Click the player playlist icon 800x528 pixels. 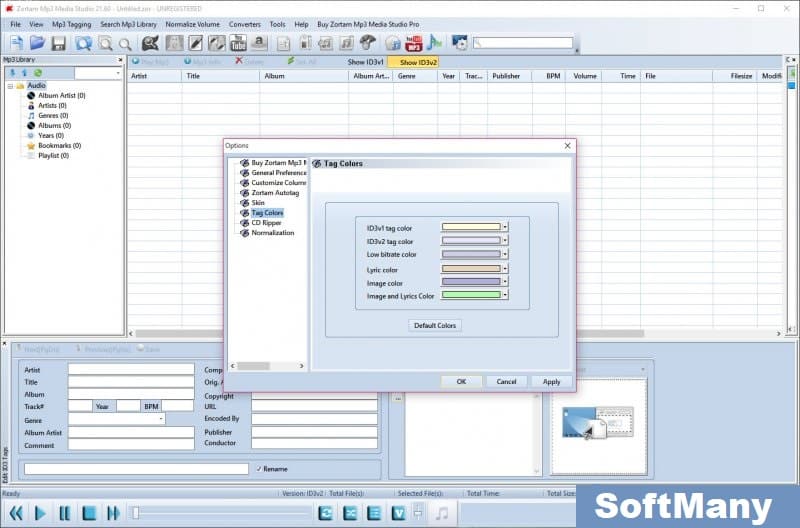pos(374,513)
